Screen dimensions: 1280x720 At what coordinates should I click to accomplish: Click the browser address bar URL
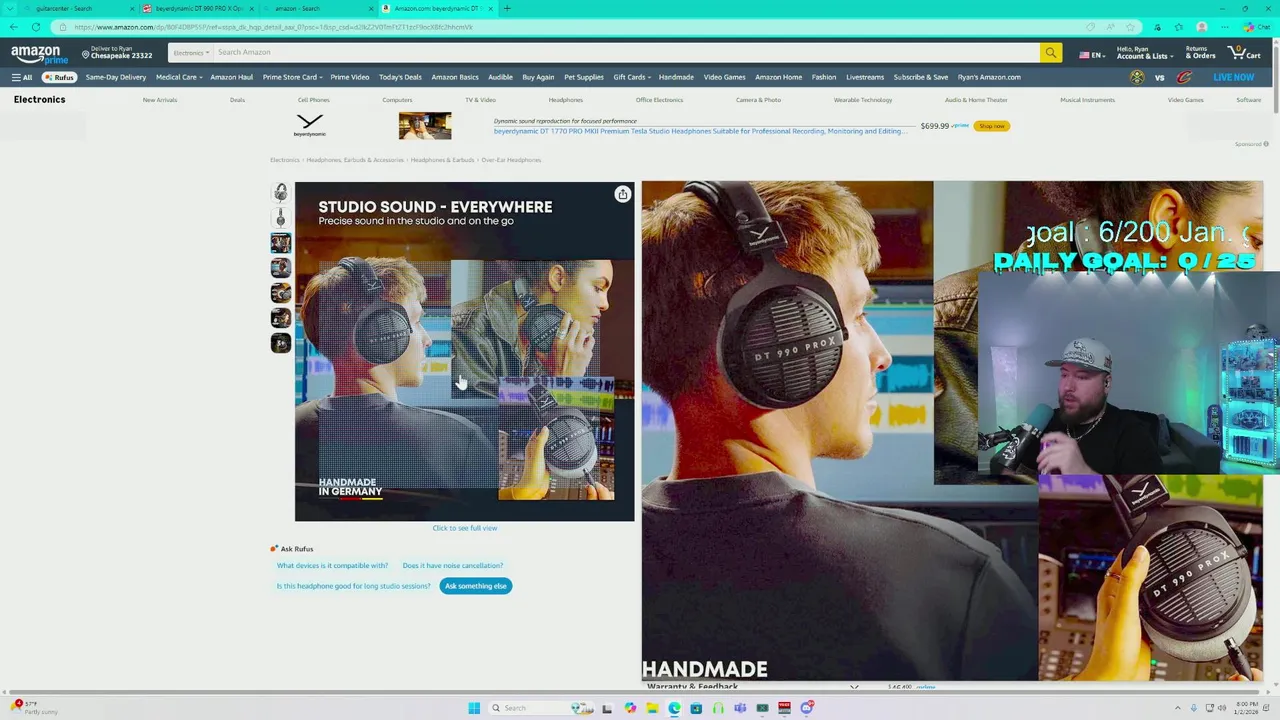click(272, 27)
